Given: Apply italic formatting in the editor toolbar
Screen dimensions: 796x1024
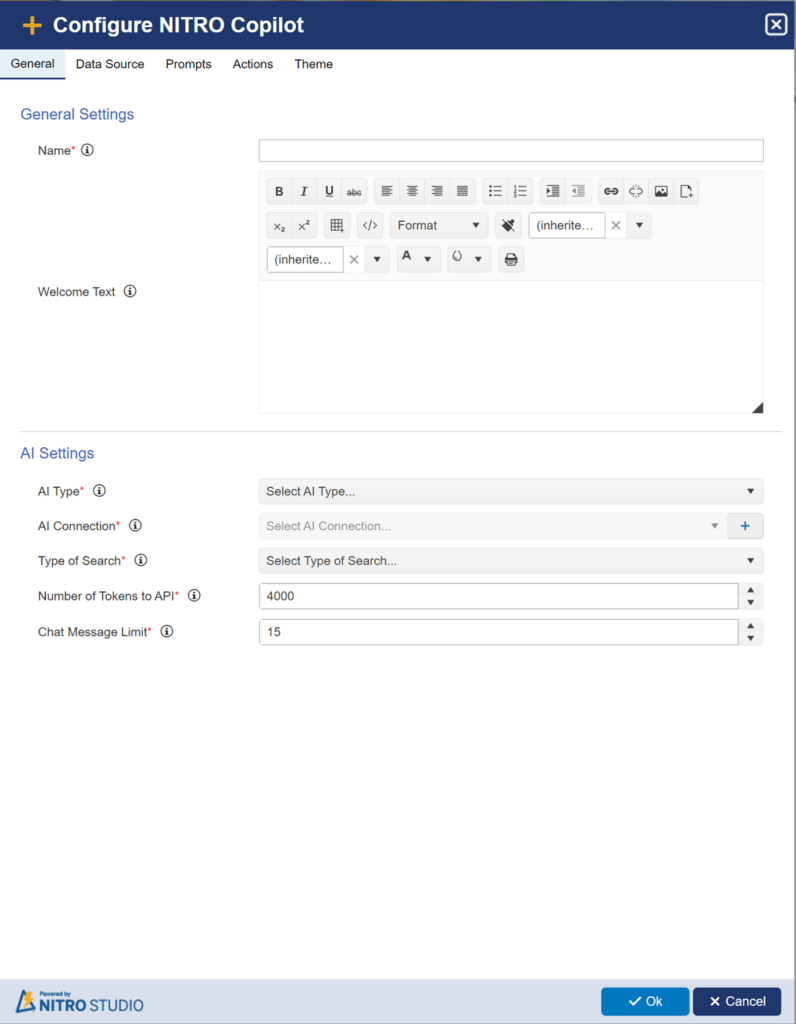Looking at the screenshot, I should click(304, 191).
